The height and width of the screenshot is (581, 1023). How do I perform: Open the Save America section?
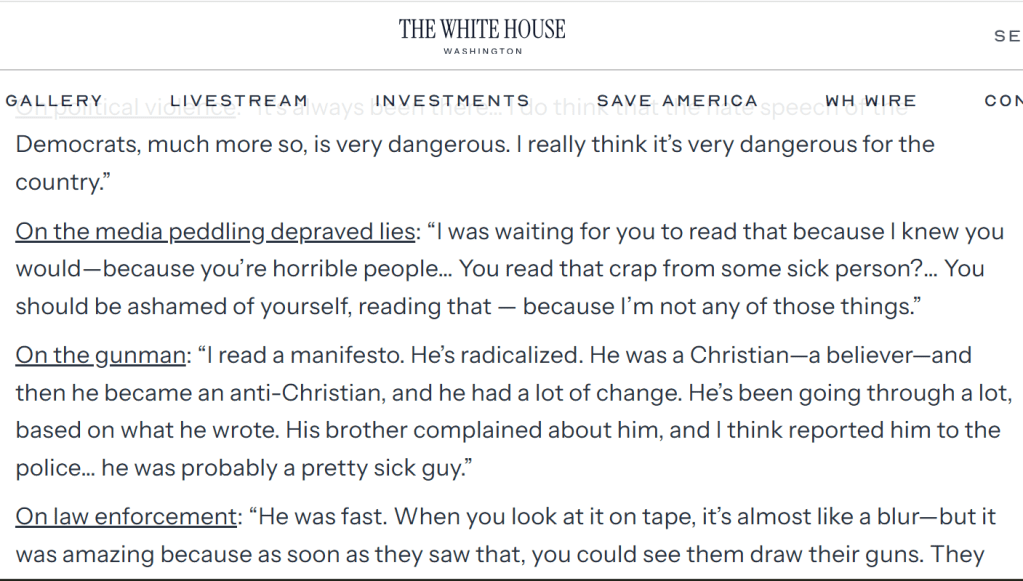tap(677, 101)
